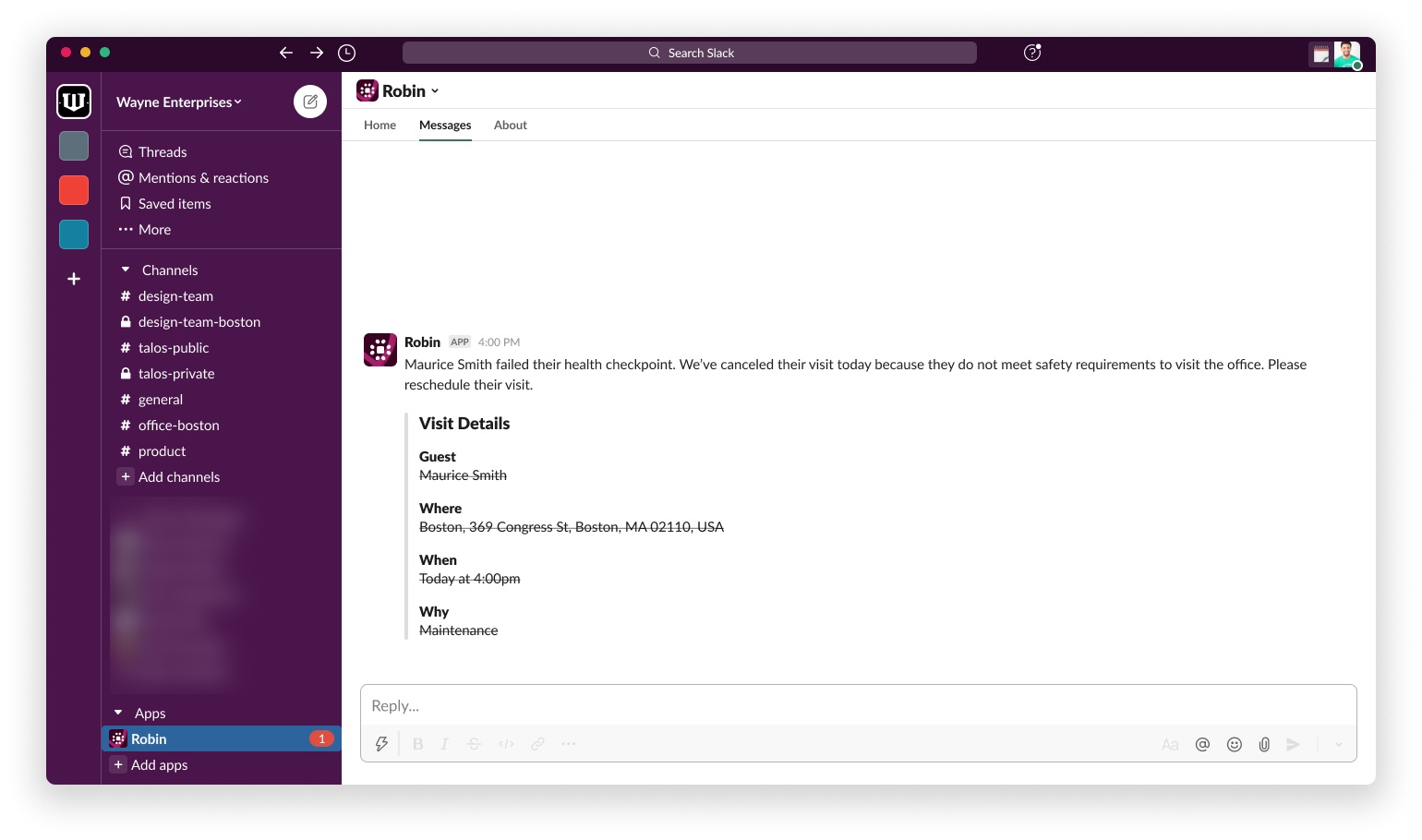Toggle the Aa formatting toolbar
Viewport: 1422px width, 840px height.
[1170, 745]
